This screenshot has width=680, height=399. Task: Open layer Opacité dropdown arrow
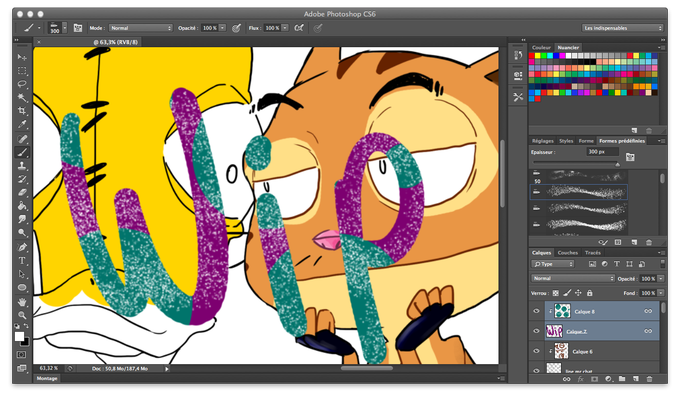661,278
